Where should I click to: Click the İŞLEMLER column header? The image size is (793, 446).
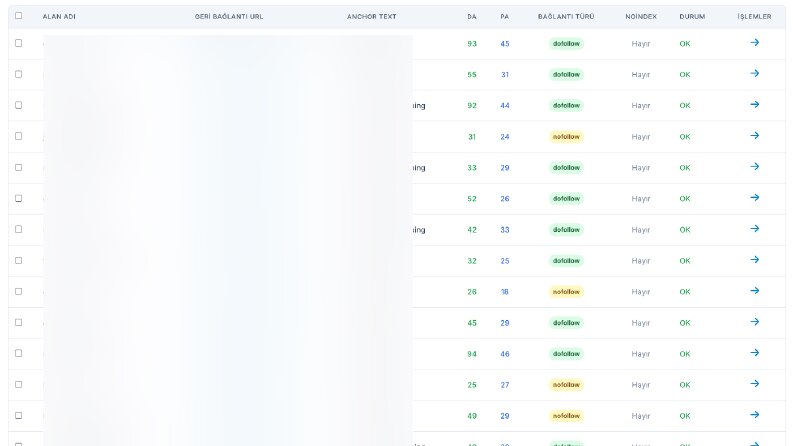pos(754,17)
